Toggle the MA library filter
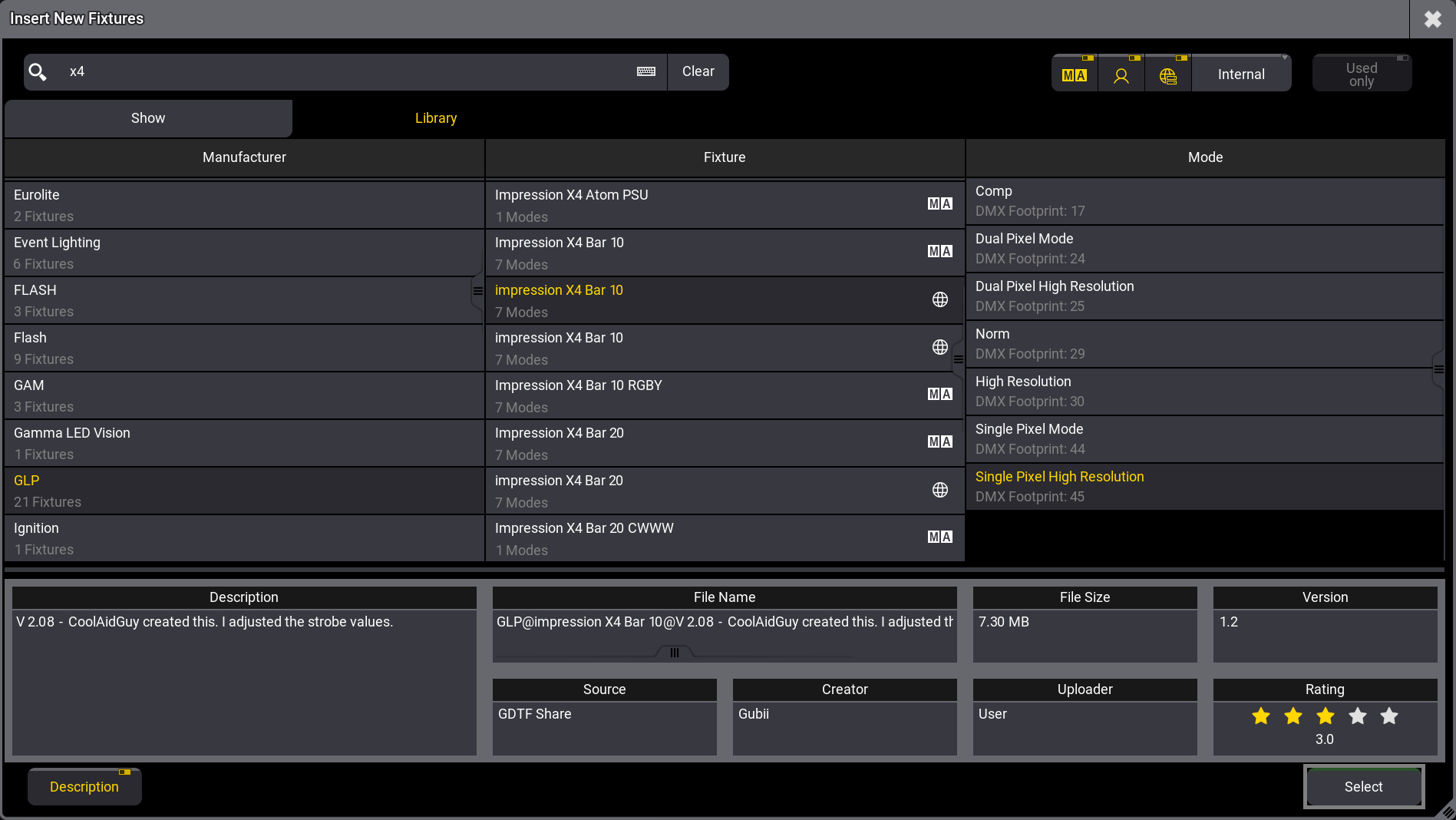 [x=1074, y=74]
